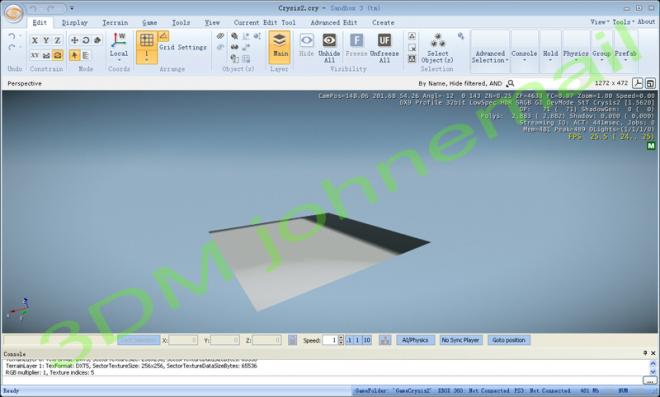Image resolution: width=660 pixels, height=397 pixels.
Task: Click the Unhide All eye icon
Action: click(329, 40)
